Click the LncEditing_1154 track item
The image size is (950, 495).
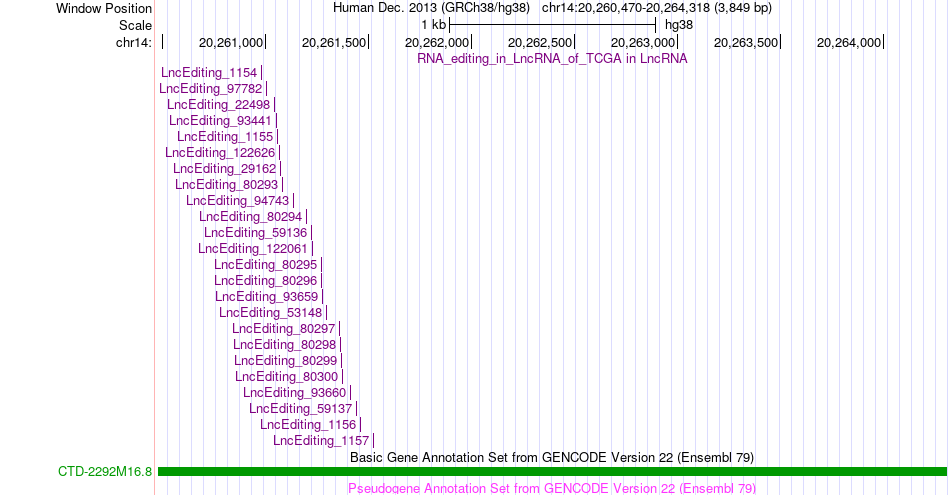pos(209,73)
